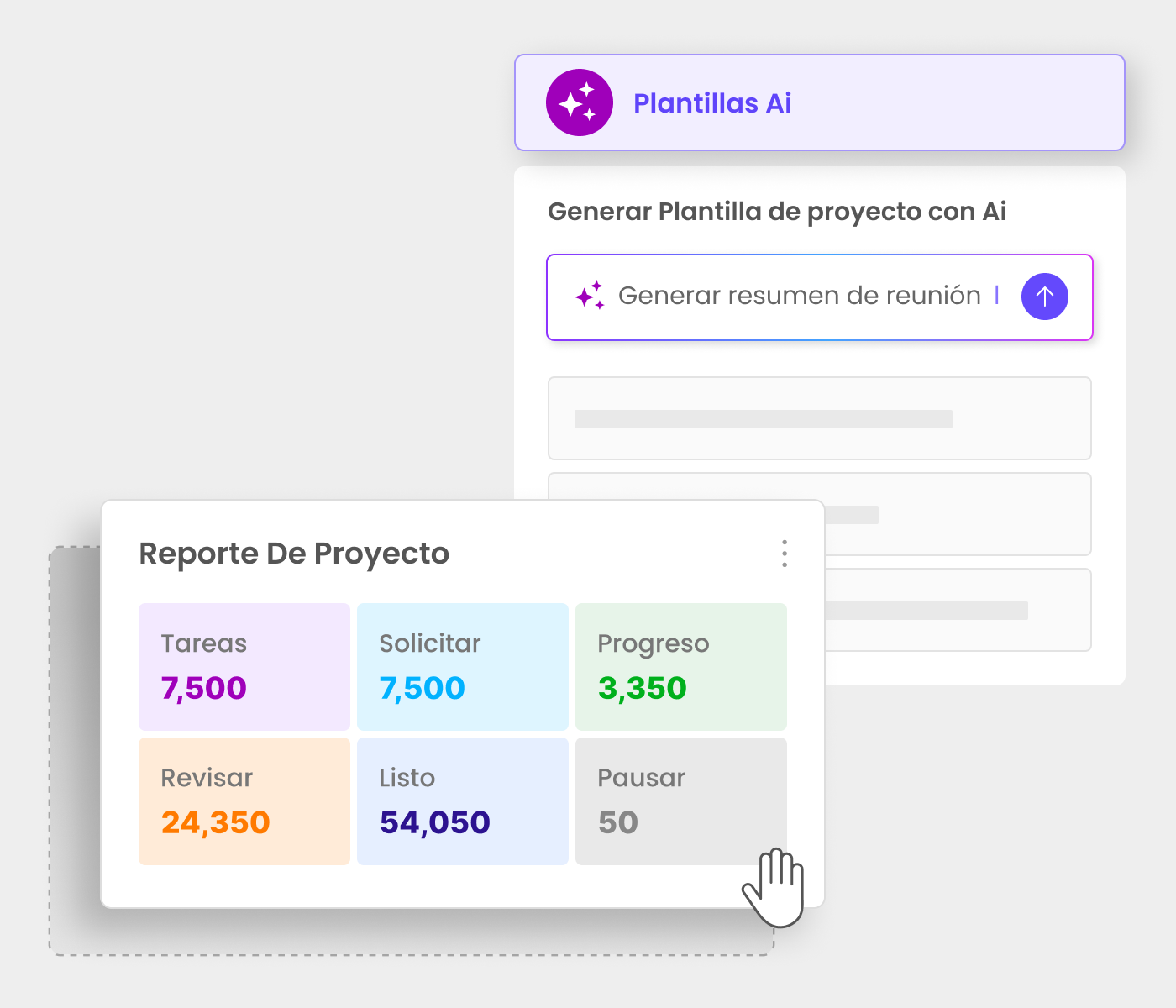
Task: Click the purple sparkle Plantillas Ai icon
Action: click(580, 102)
